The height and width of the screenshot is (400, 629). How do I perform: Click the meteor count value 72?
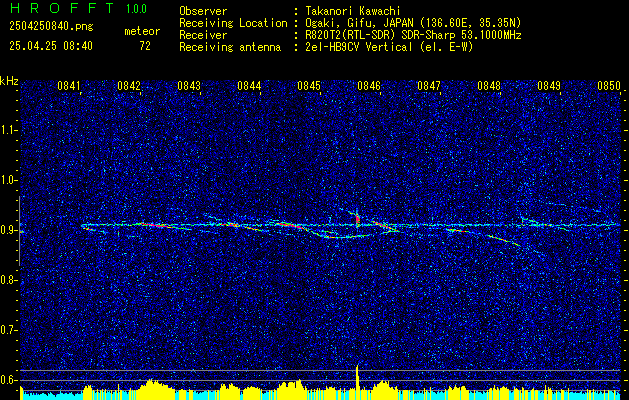point(145,46)
